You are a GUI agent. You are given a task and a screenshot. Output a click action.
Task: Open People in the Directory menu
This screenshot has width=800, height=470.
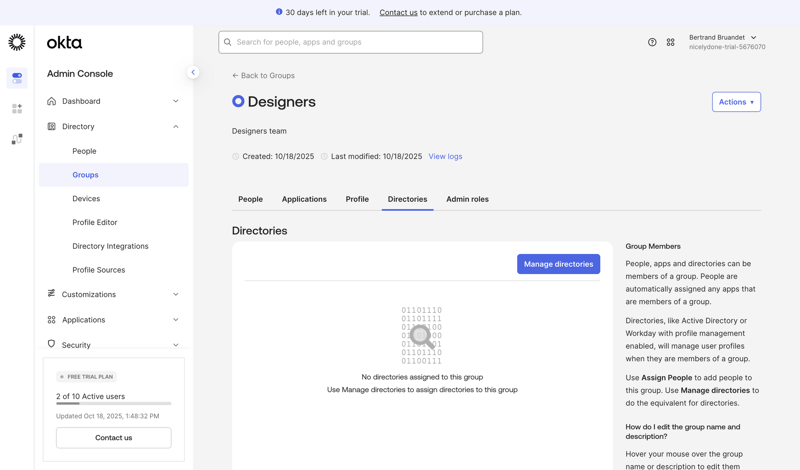[84, 151]
